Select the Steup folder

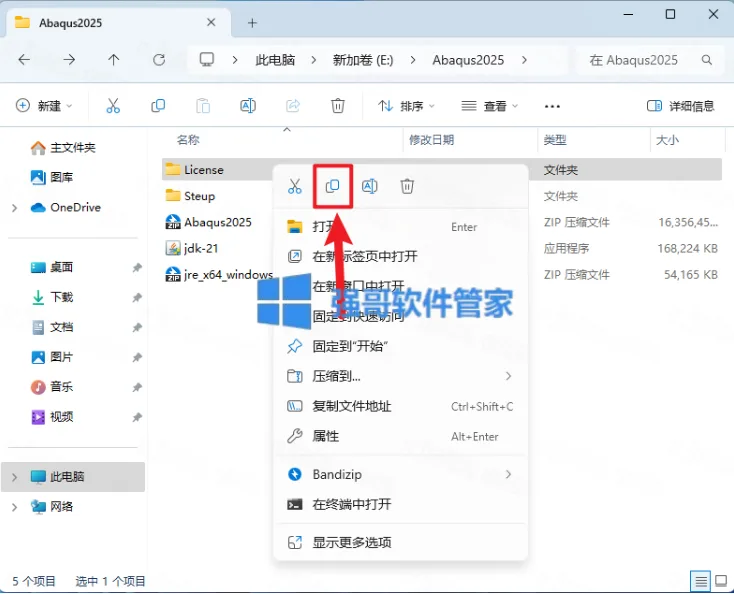[191, 196]
